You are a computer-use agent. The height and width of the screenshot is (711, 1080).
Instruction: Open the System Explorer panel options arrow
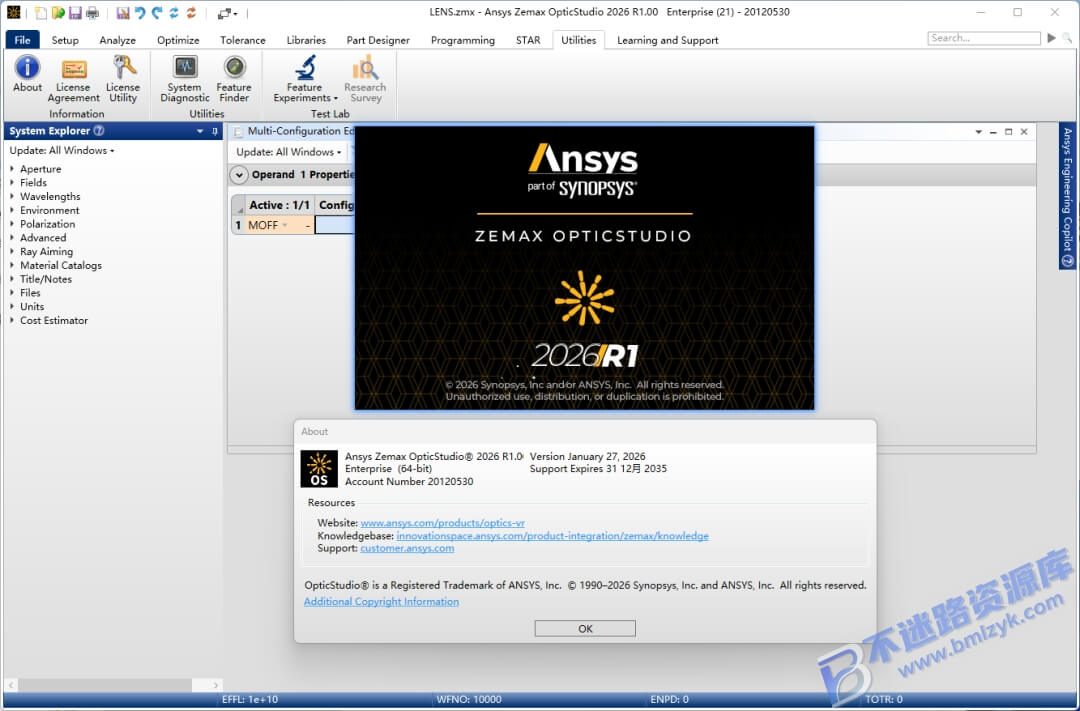pos(200,131)
